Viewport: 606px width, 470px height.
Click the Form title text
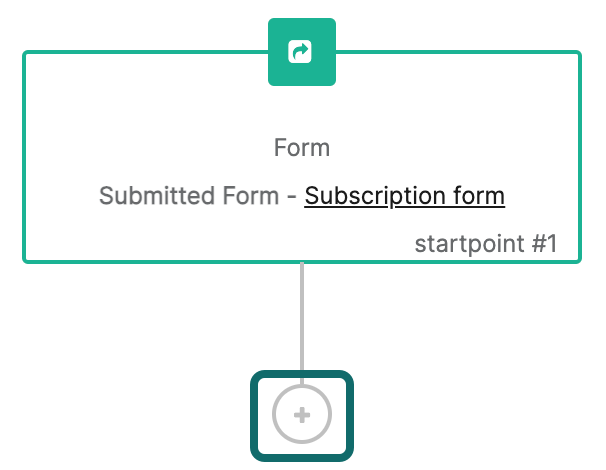(x=302, y=148)
